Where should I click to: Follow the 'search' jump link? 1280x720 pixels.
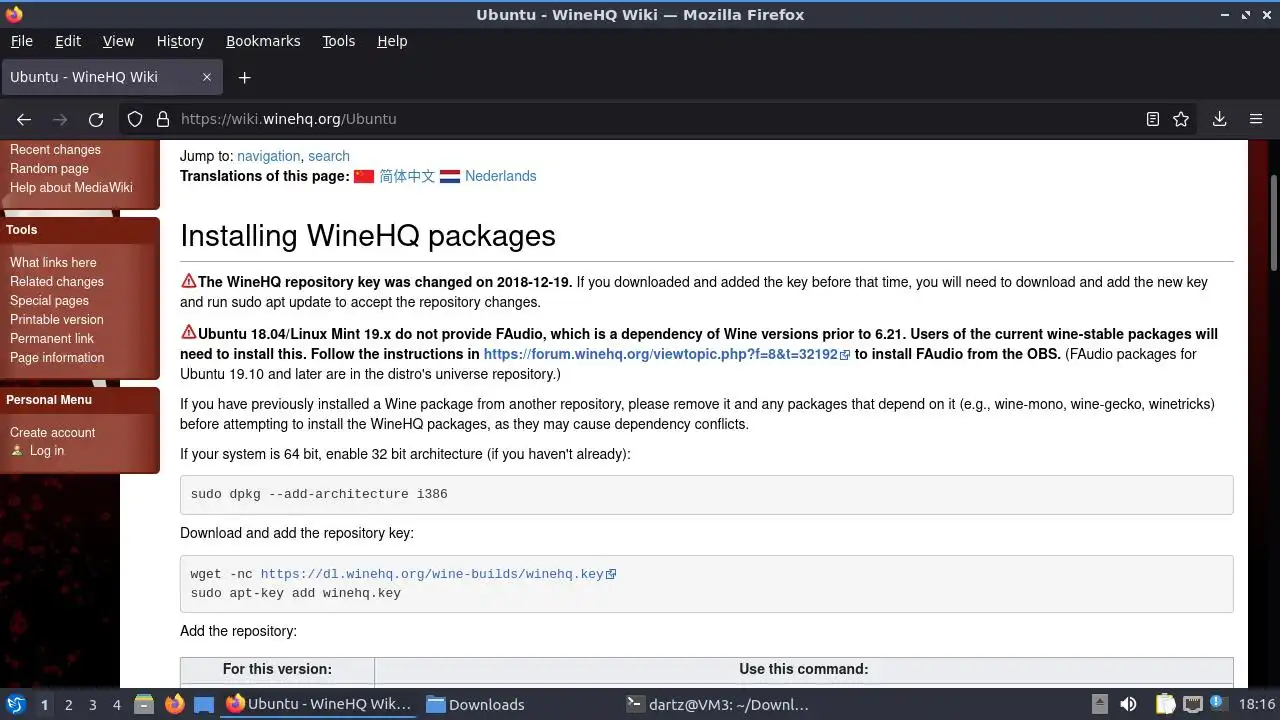pyautogui.click(x=329, y=156)
